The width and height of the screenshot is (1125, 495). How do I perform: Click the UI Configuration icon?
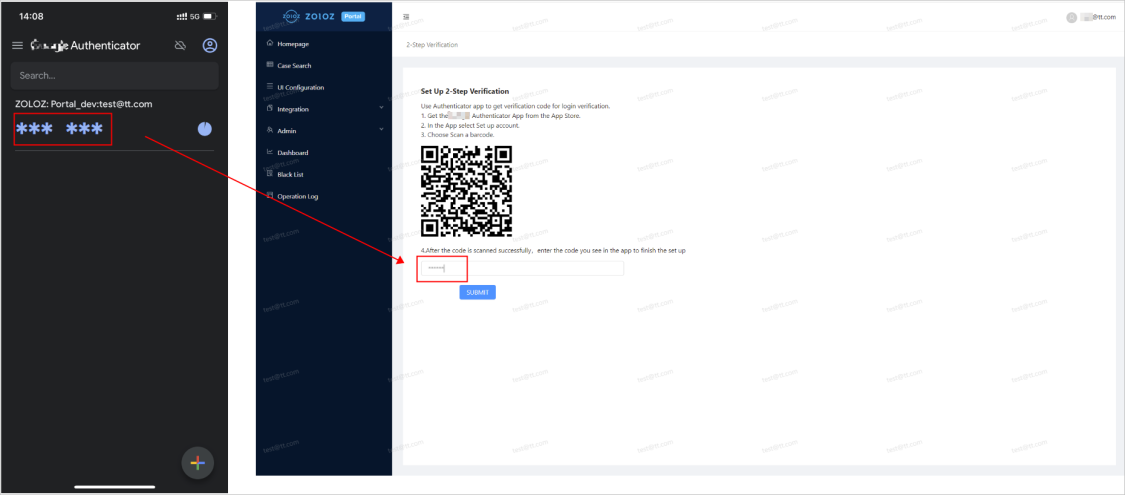(x=270, y=87)
